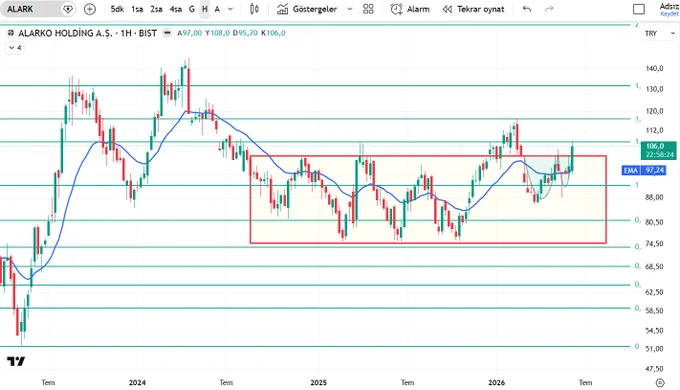Screen dimensions: 680x390
Task: Select the 5dk timeframe
Action: coord(117,9)
